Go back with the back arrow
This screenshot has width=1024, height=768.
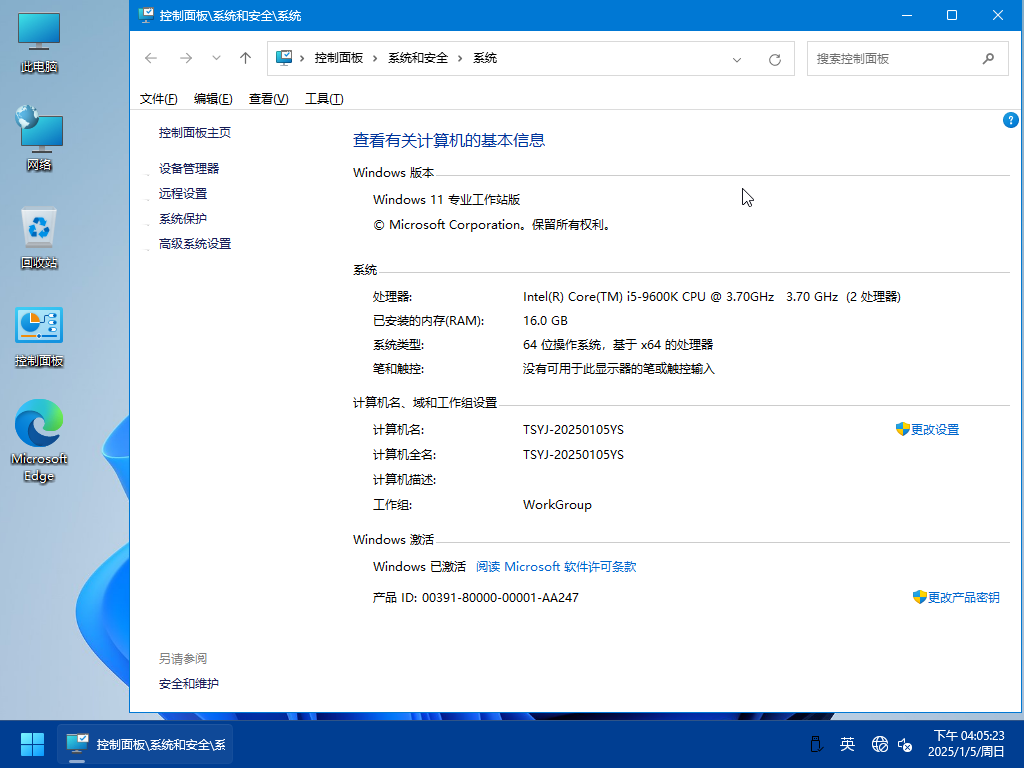(151, 58)
